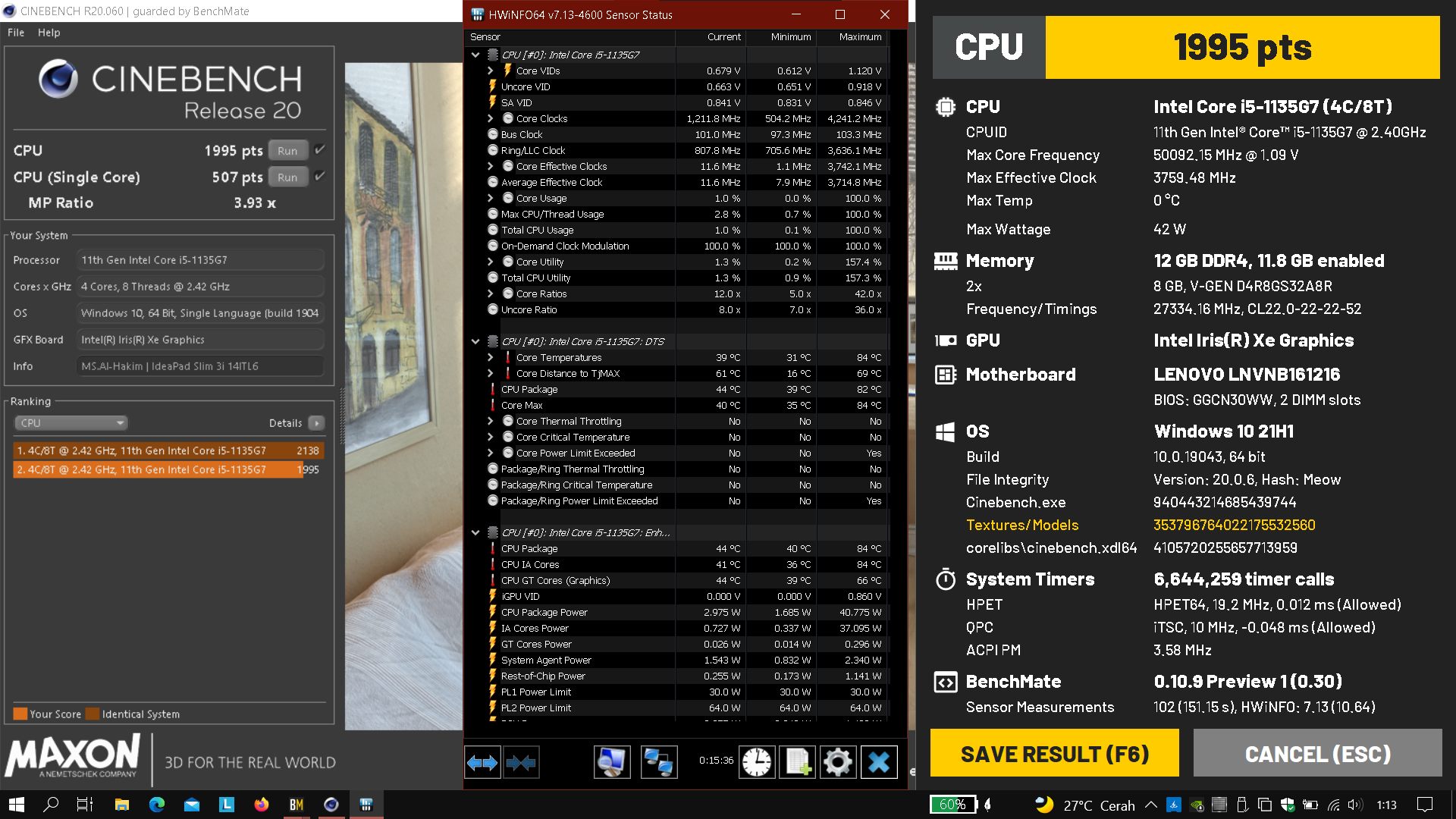The image size is (1456, 819).
Task: Click the expand columns double-arrow icon in HWiNFO
Action: pos(482,762)
